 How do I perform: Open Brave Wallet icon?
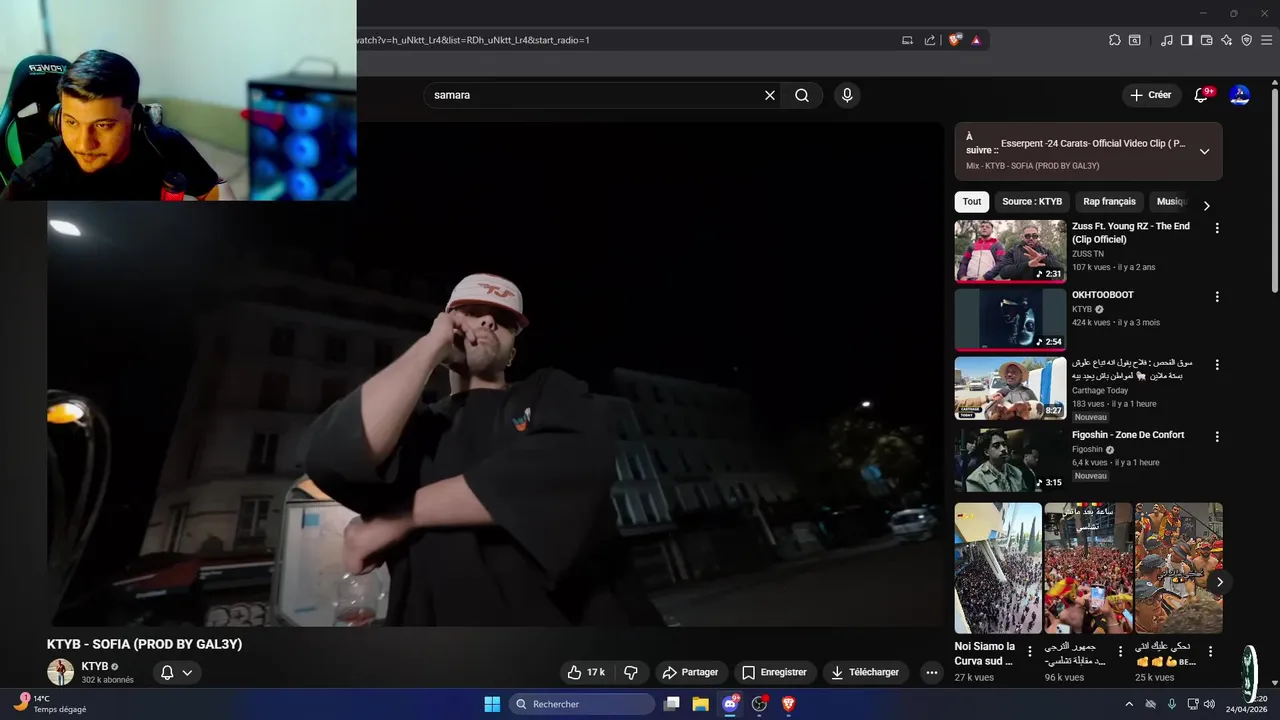1206,40
